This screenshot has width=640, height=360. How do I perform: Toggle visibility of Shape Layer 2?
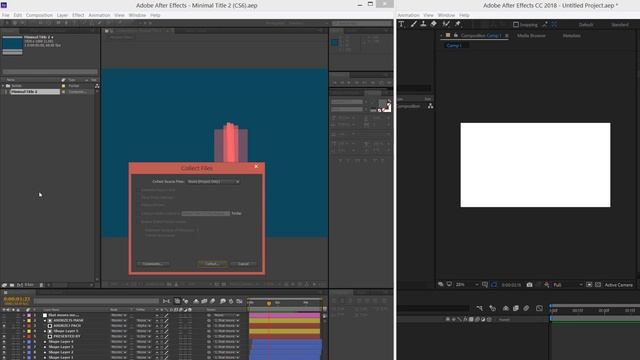(4, 352)
